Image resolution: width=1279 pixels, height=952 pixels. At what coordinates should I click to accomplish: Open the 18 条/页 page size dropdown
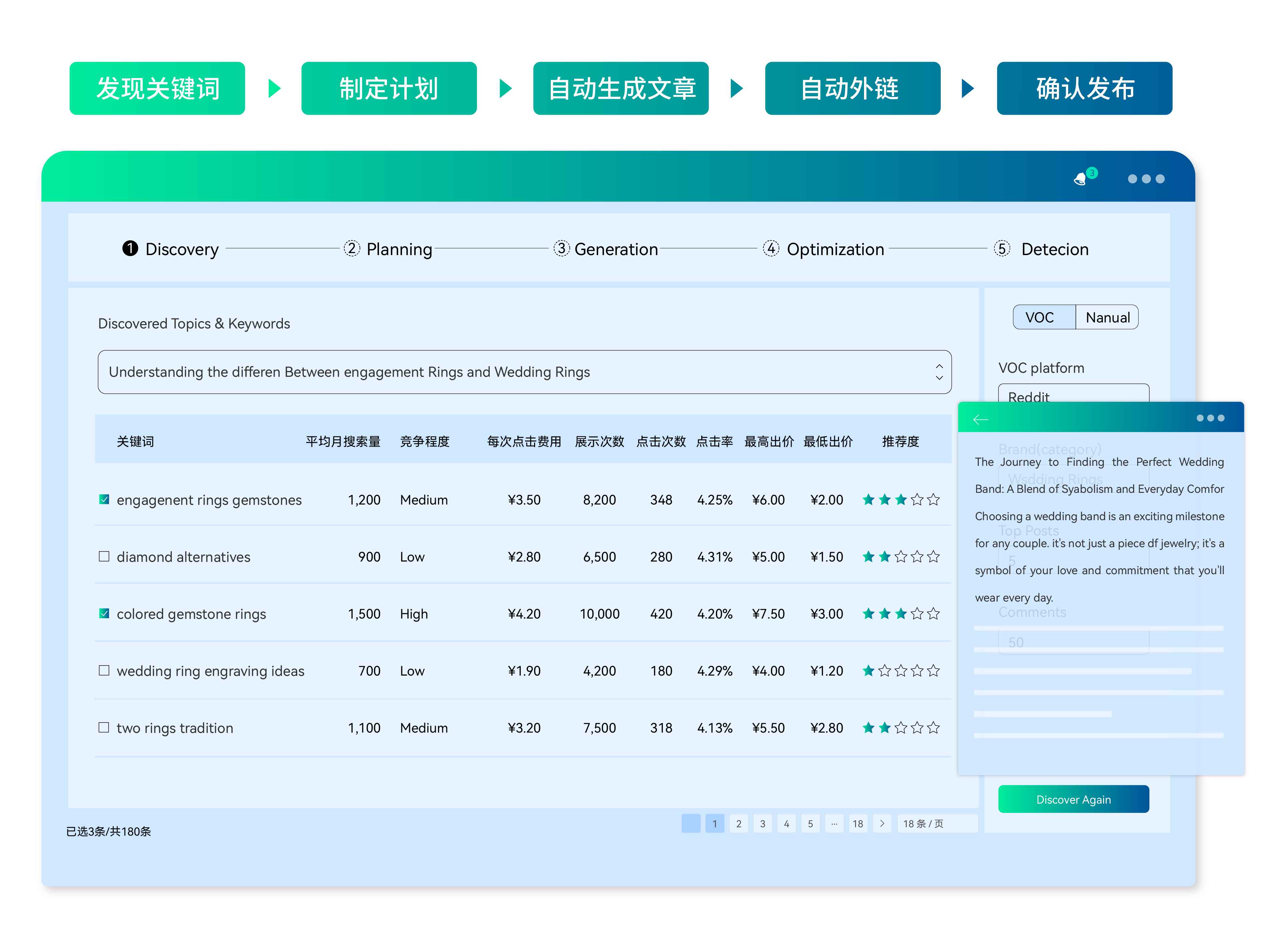tap(937, 824)
